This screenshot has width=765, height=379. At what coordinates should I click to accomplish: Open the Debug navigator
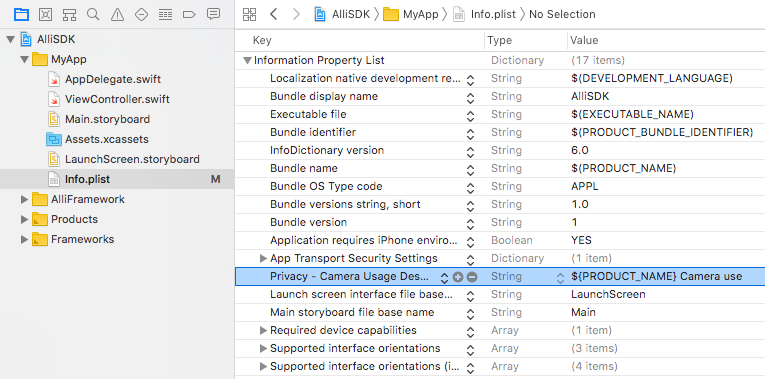click(x=165, y=14)
